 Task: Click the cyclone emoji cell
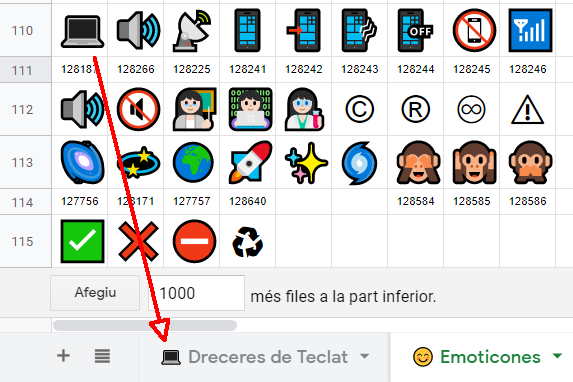[x=360, y=162]
